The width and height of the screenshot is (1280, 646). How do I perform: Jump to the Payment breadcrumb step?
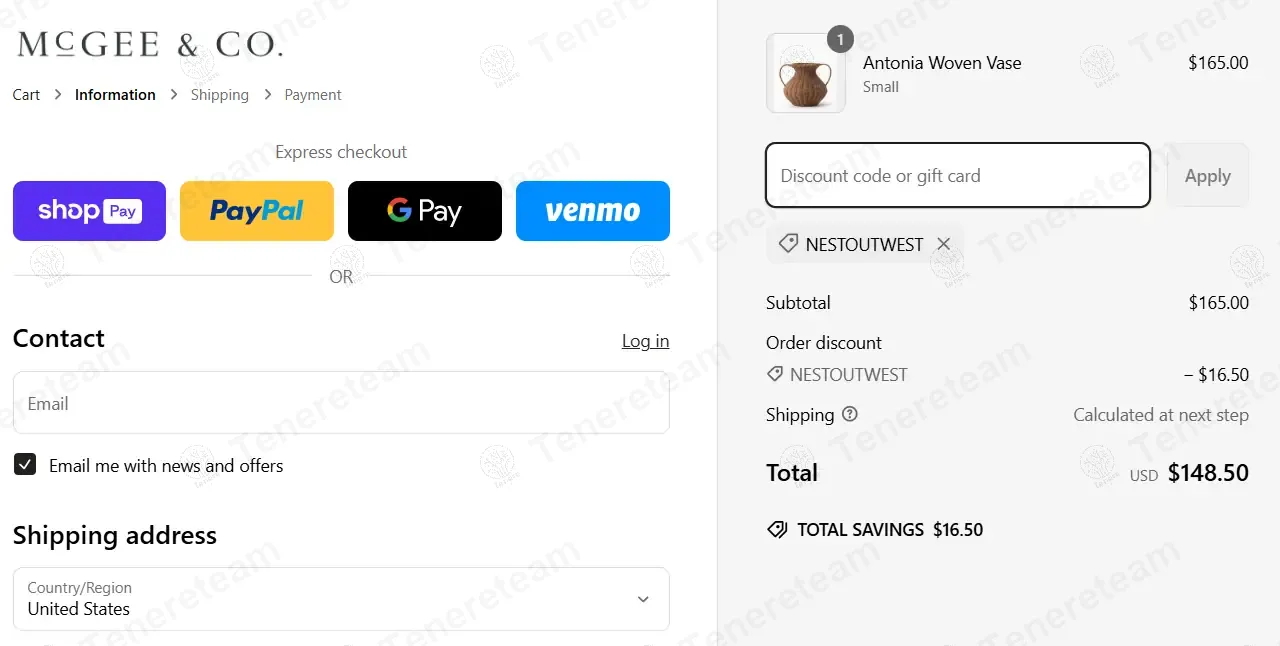tap(313, 95)
